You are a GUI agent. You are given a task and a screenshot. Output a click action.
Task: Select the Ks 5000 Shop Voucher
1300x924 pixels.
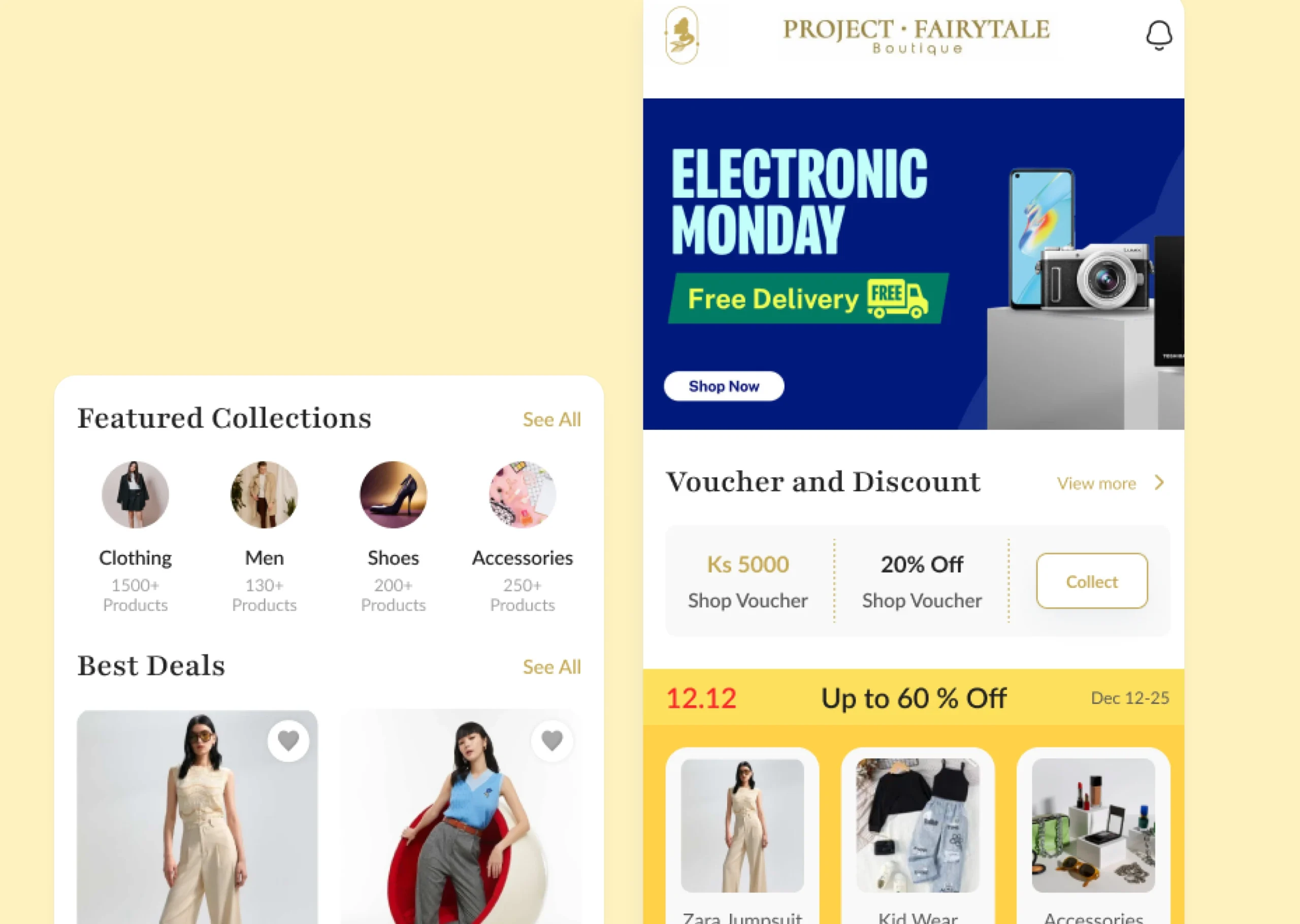pos(748,581)
